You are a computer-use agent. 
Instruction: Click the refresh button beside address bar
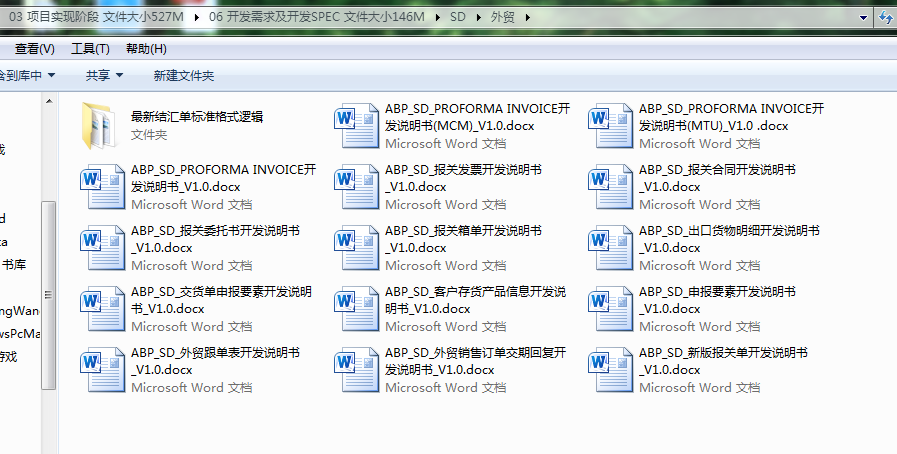(x=886, y=17)
